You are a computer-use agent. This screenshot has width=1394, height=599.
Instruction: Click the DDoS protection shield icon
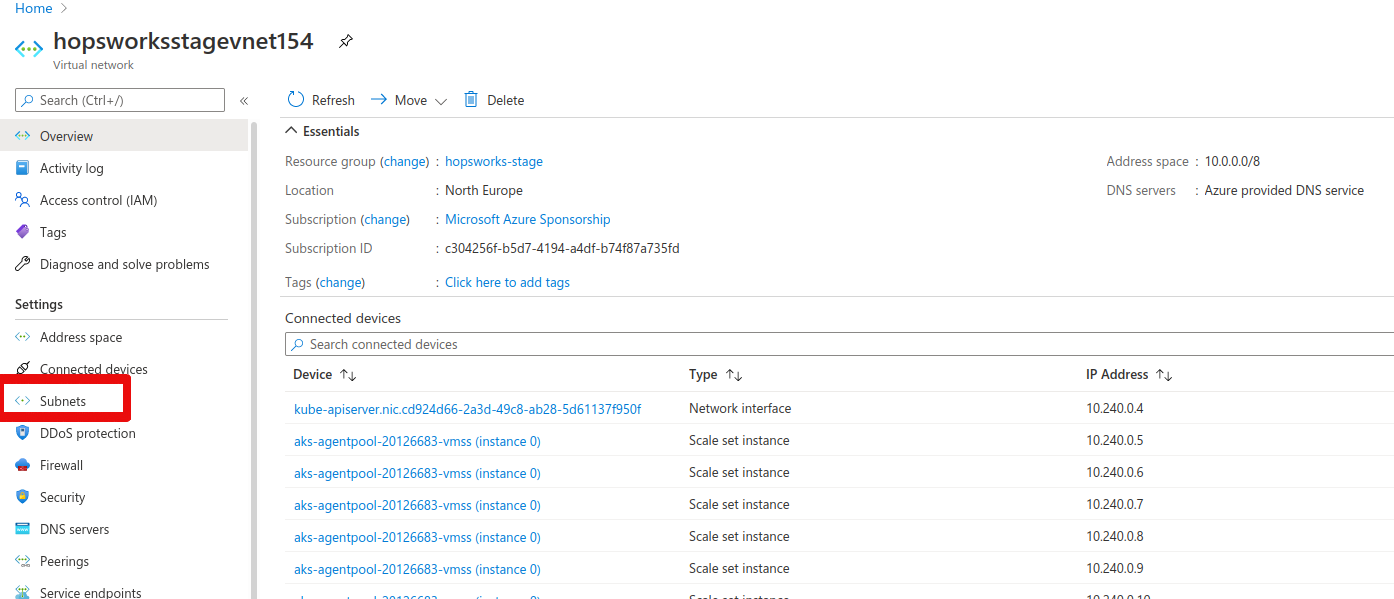click(x=23, y=433)
